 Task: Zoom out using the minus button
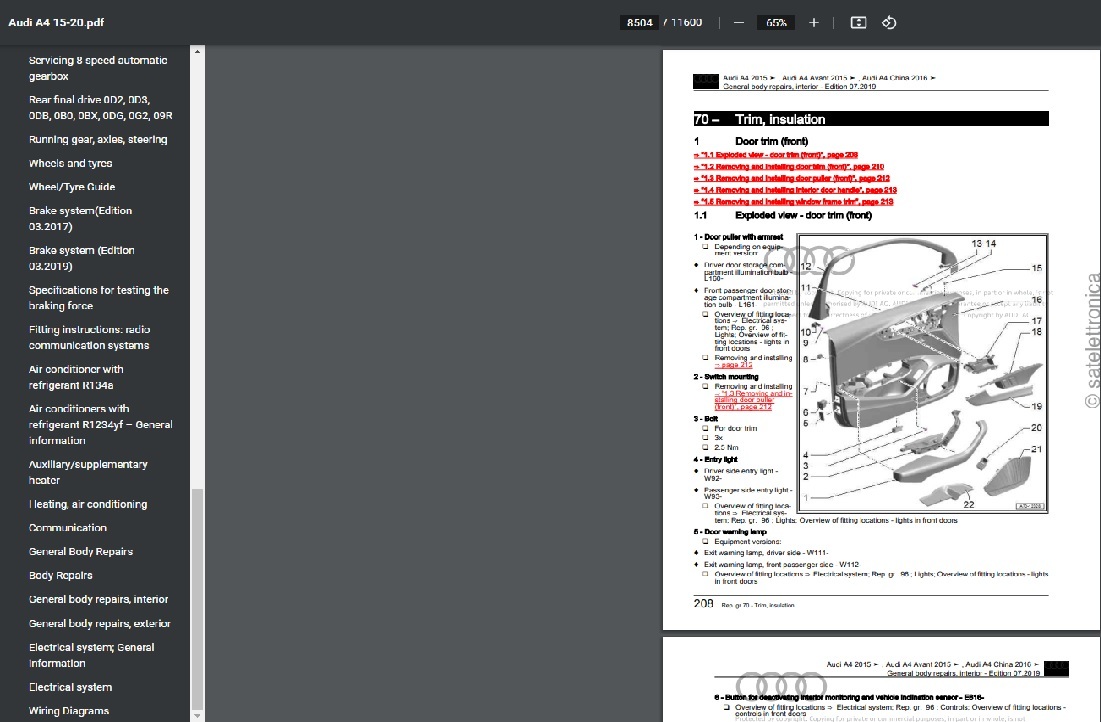(x=739, y=22)
